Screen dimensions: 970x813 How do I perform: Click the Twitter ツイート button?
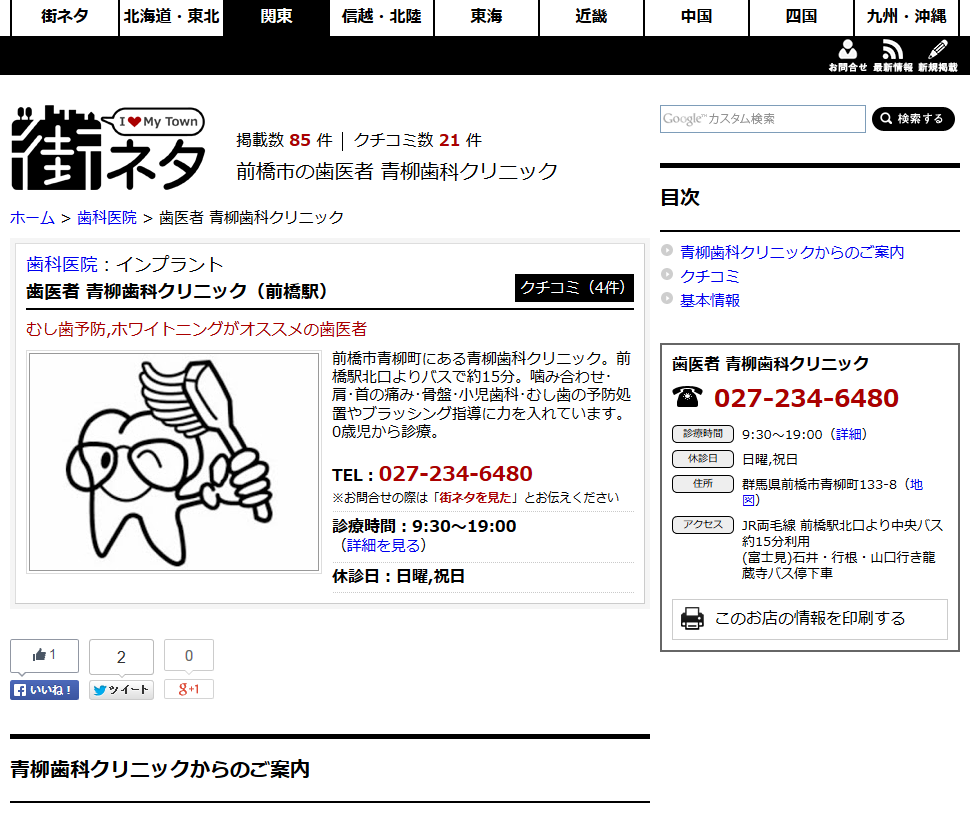pyautogui.click(x=121, y=690)
